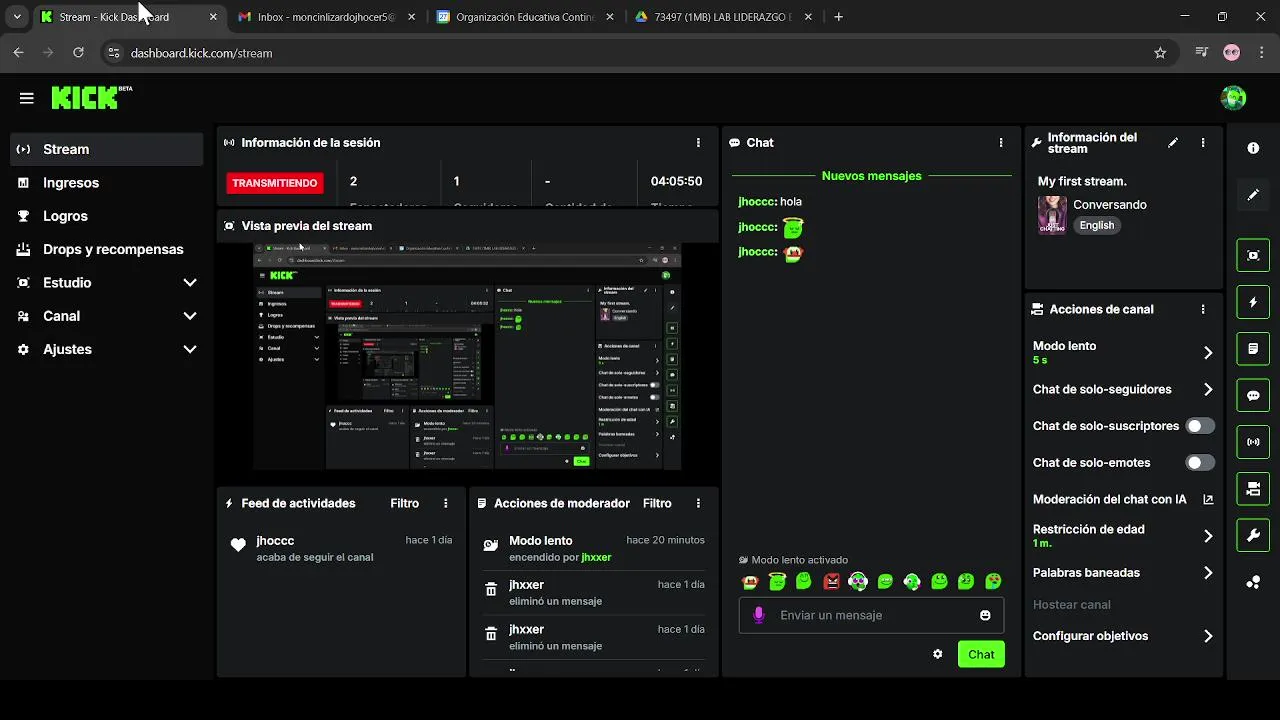The image size is (1280, 720).
Task: Click the green Chat send button
Action: pos(981,654)
